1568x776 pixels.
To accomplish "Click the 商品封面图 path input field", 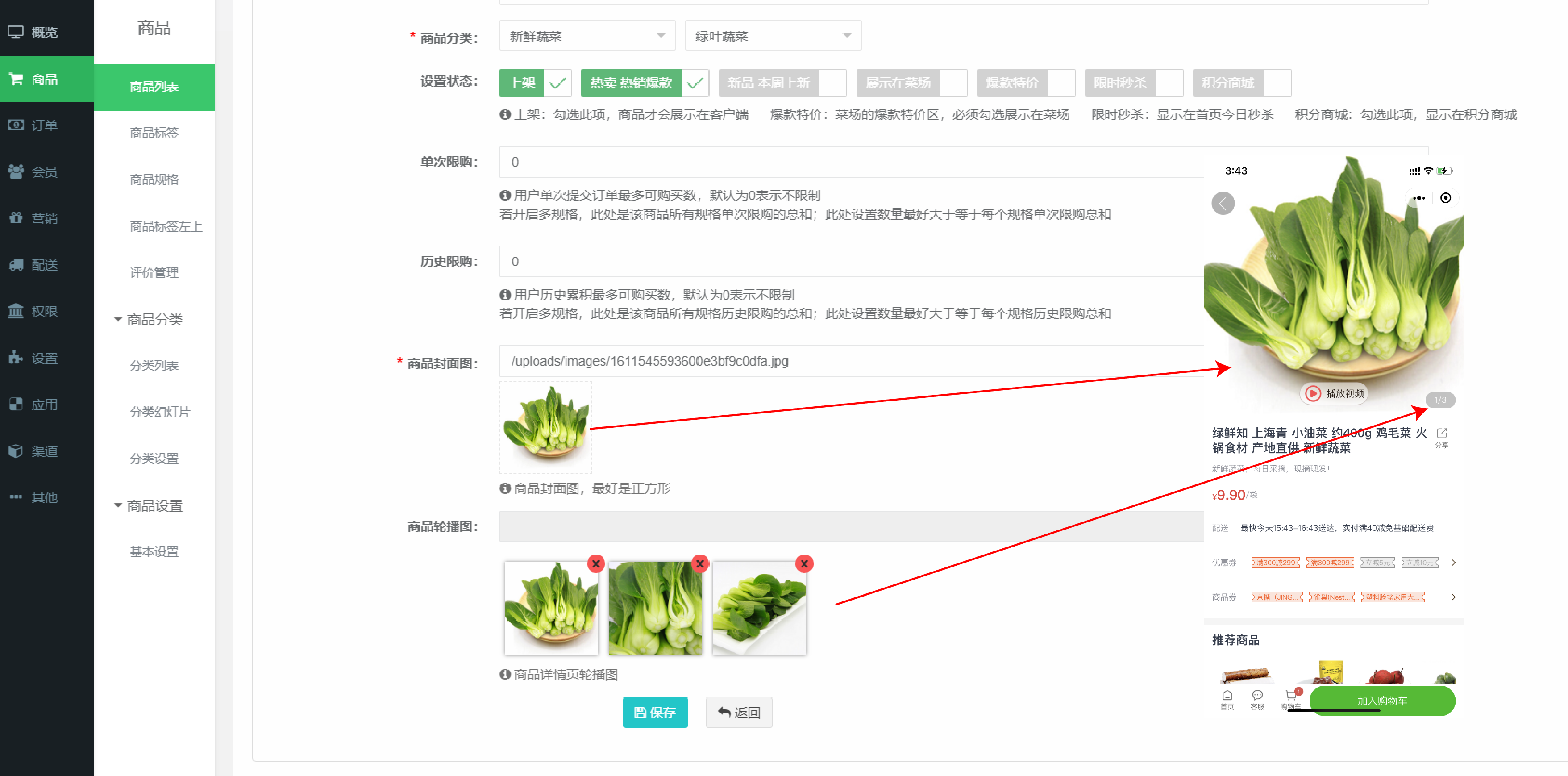I will click(x=851, y=361).
